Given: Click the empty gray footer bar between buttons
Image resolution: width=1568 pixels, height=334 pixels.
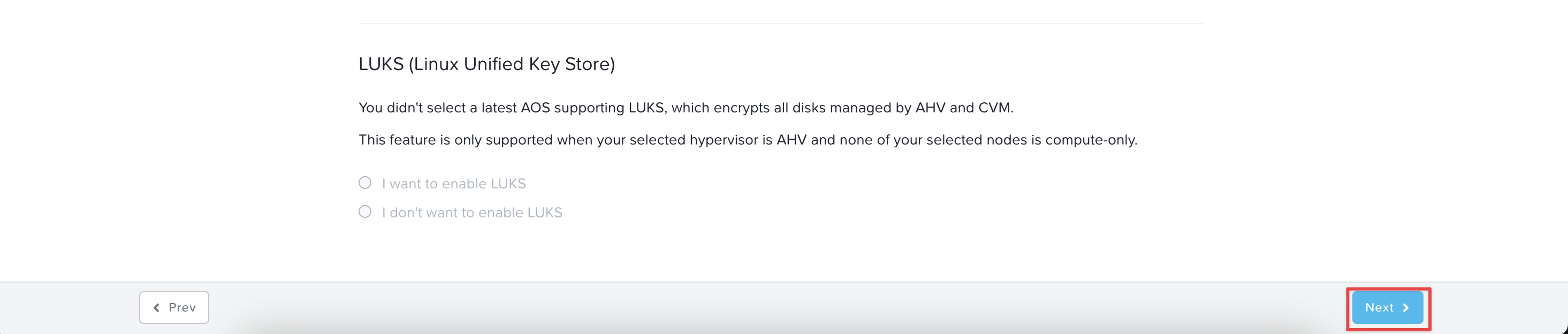Looking at the screenshot, I should point(779,308).
